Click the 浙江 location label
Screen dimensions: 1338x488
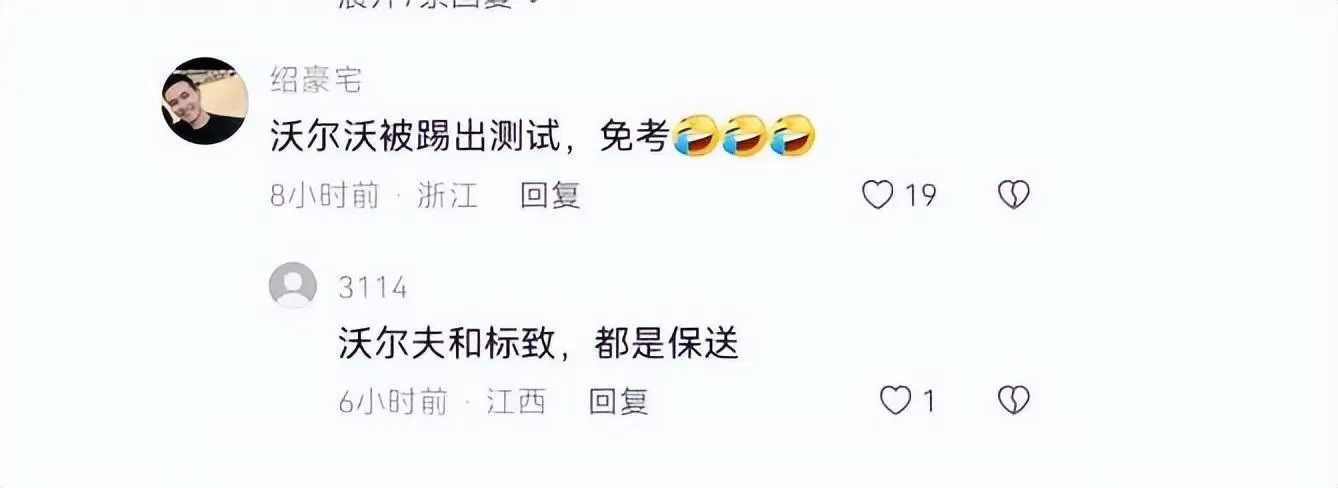coord(449,195)
